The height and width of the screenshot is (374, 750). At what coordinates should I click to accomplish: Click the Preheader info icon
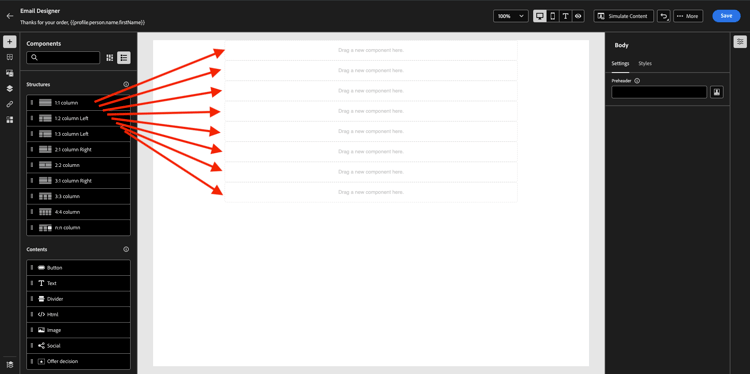click(637, 81)
